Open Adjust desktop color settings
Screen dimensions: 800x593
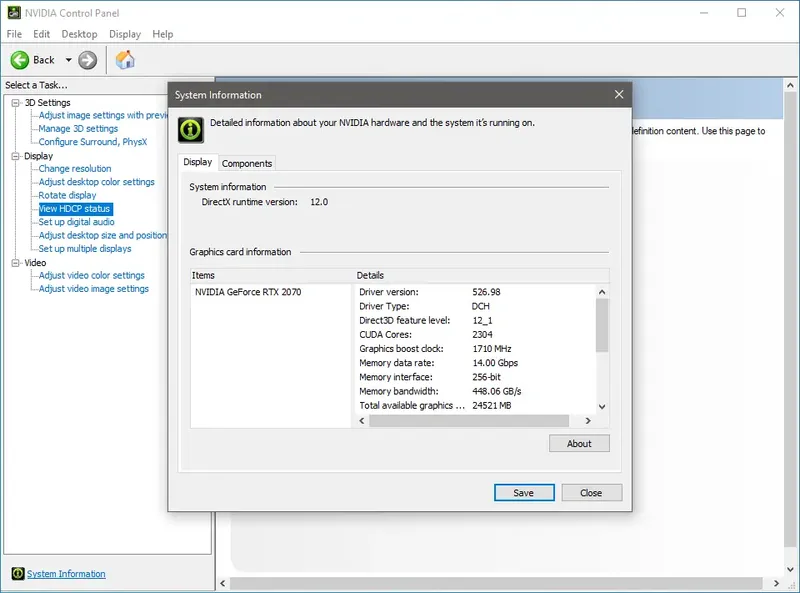pos(96,182)
